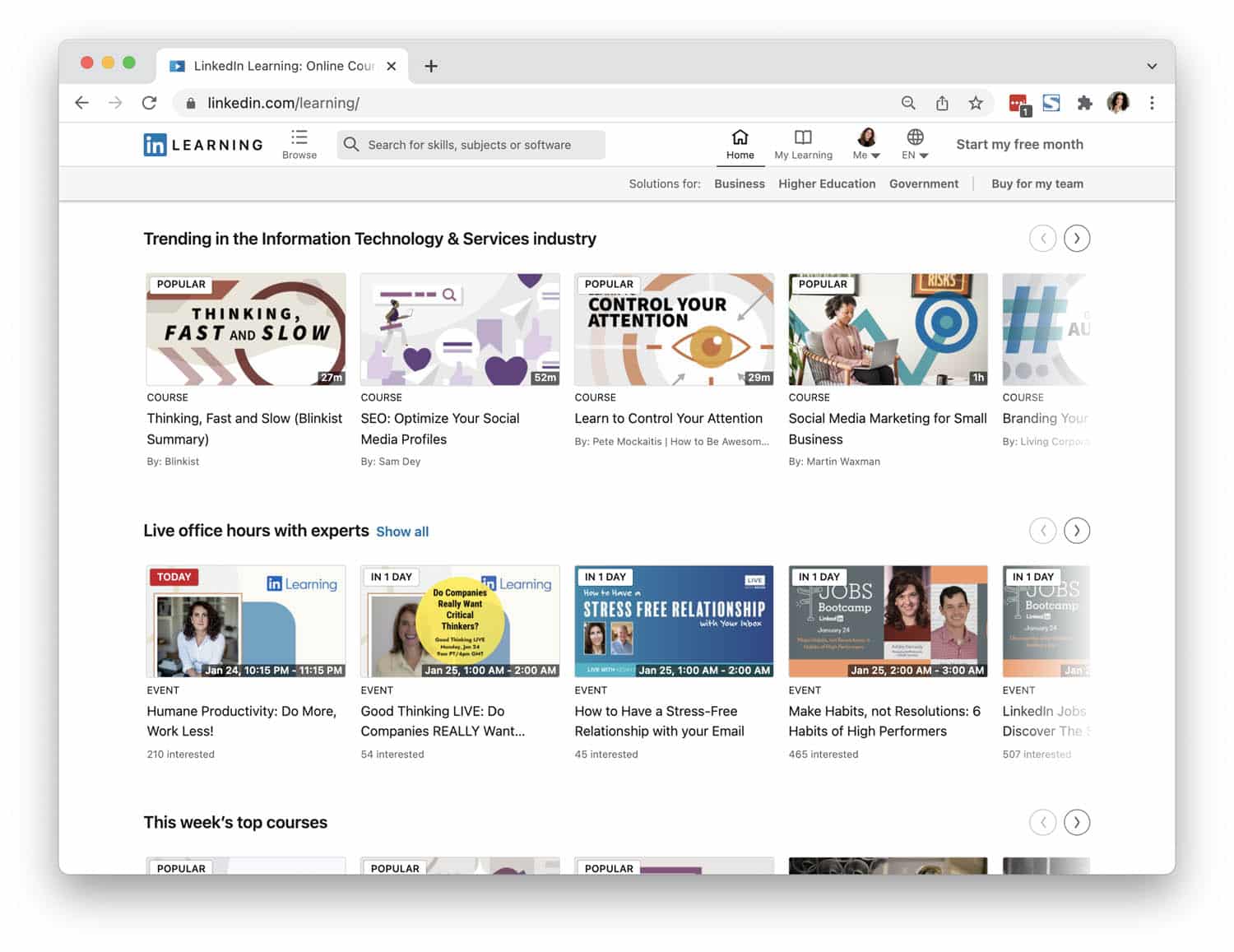This screenshot has width=1234, height=952.
Task: Click 465 interested text
Action: click(823, 754)
